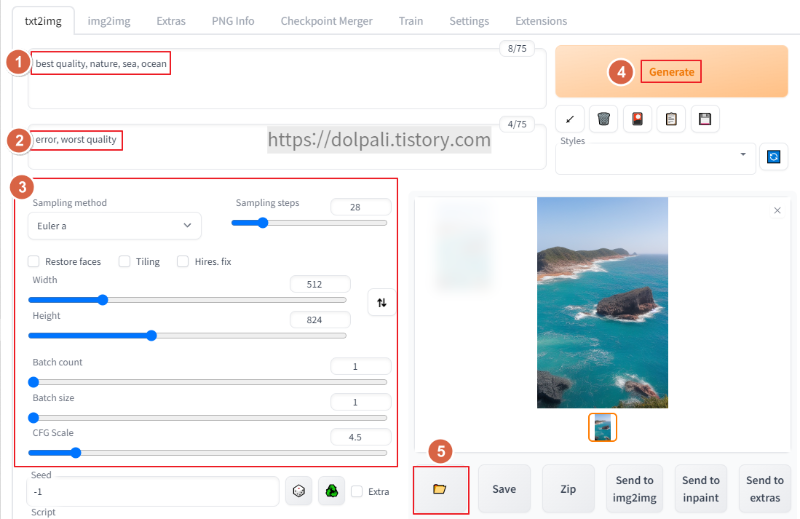
Task: Click the Save button
Action: (504, 489)
